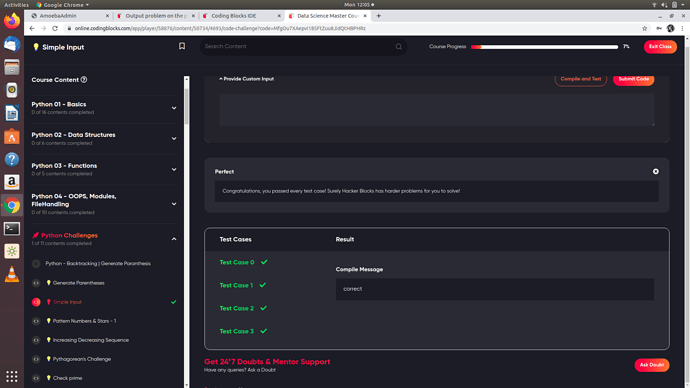
Task: Open Rhythmbox music player in the dock
Action: click(12, 90)
